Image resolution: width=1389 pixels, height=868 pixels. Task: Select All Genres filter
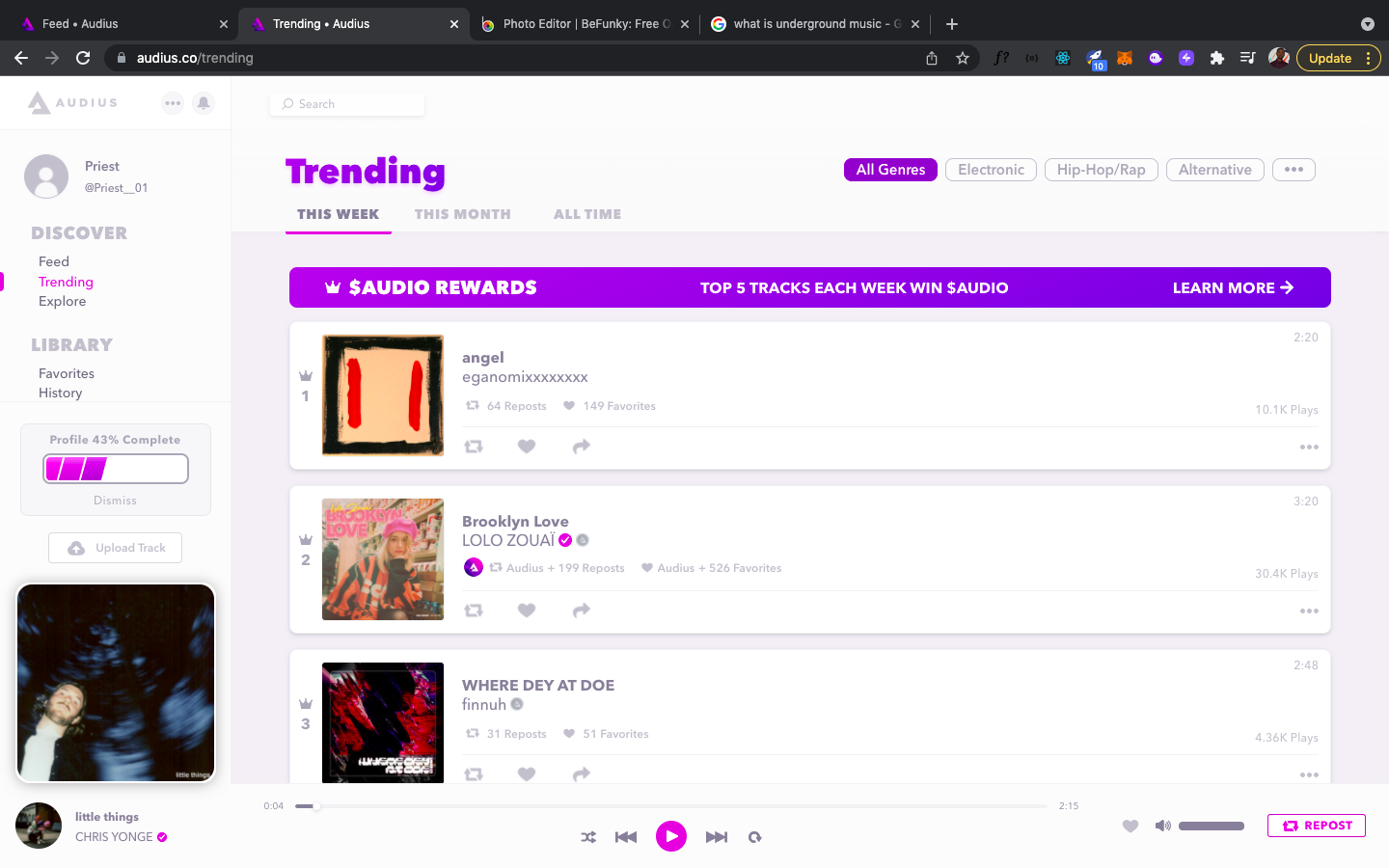[890, 170]
